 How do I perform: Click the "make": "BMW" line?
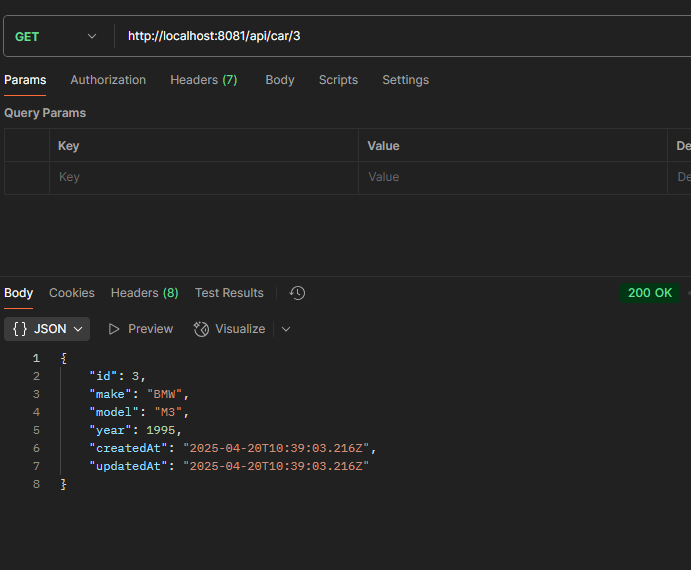[x=139, y=394]
